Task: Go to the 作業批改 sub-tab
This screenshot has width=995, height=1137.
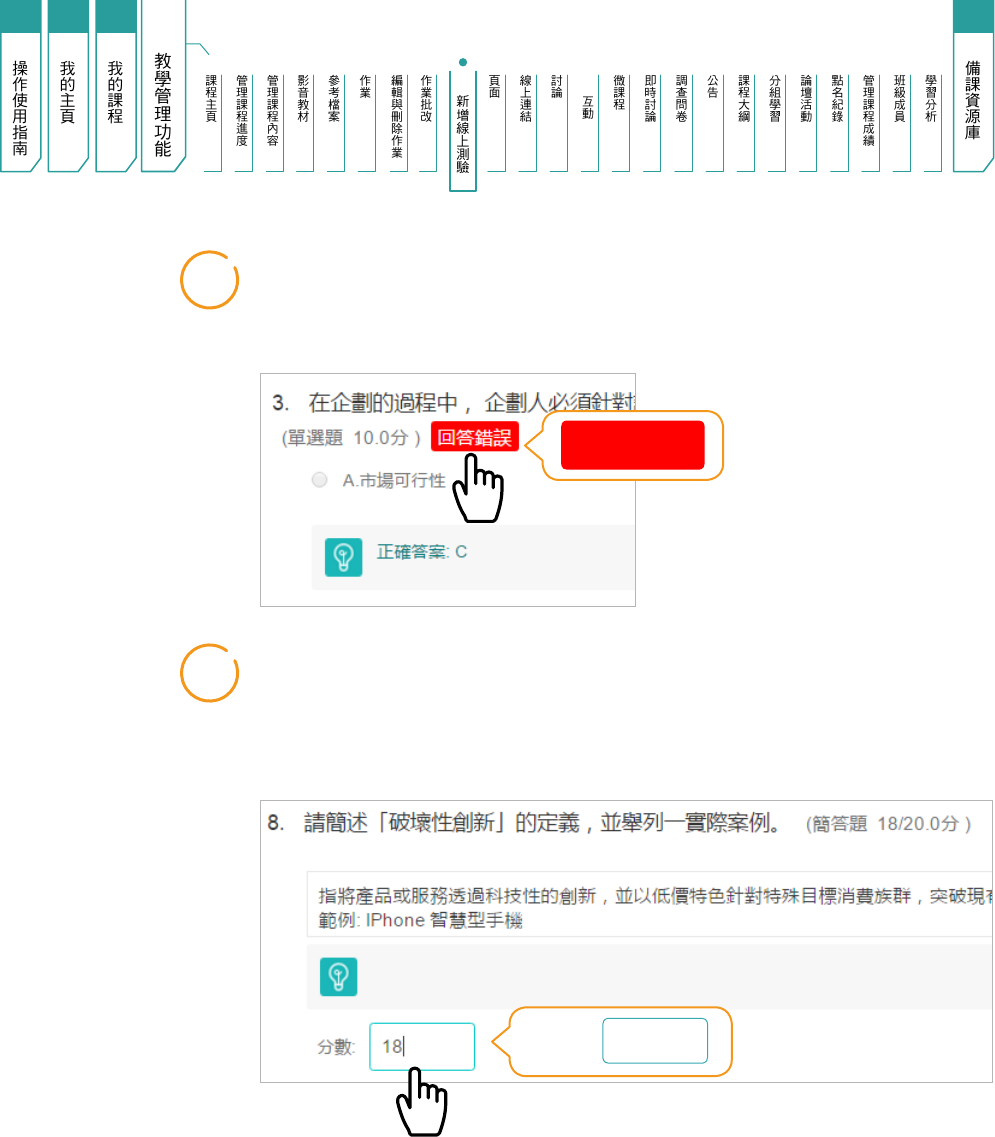Action: click(x=427, y=122)
